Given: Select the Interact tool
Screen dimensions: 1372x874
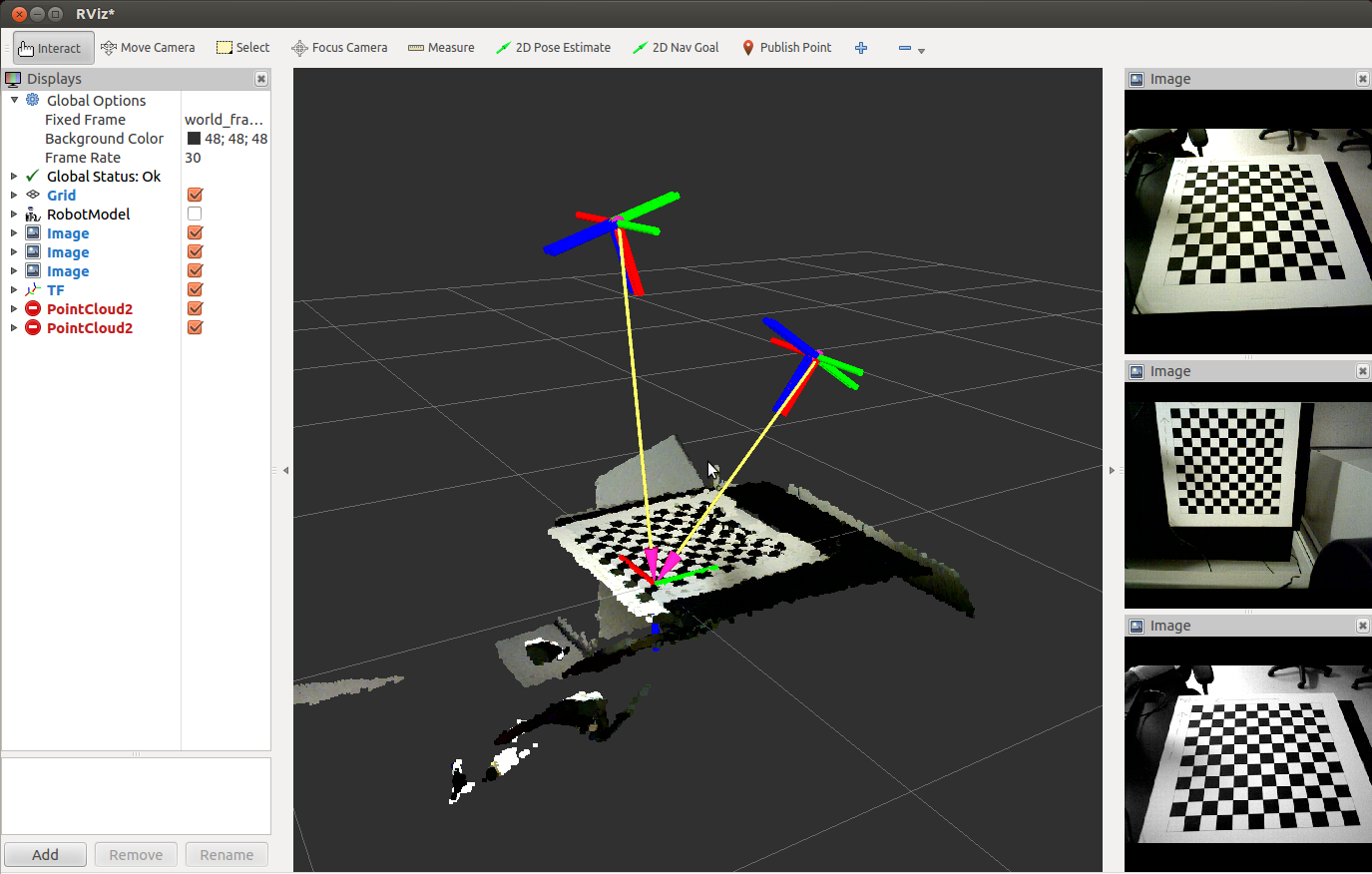Looking at the screenshot, I should point(53,48).
